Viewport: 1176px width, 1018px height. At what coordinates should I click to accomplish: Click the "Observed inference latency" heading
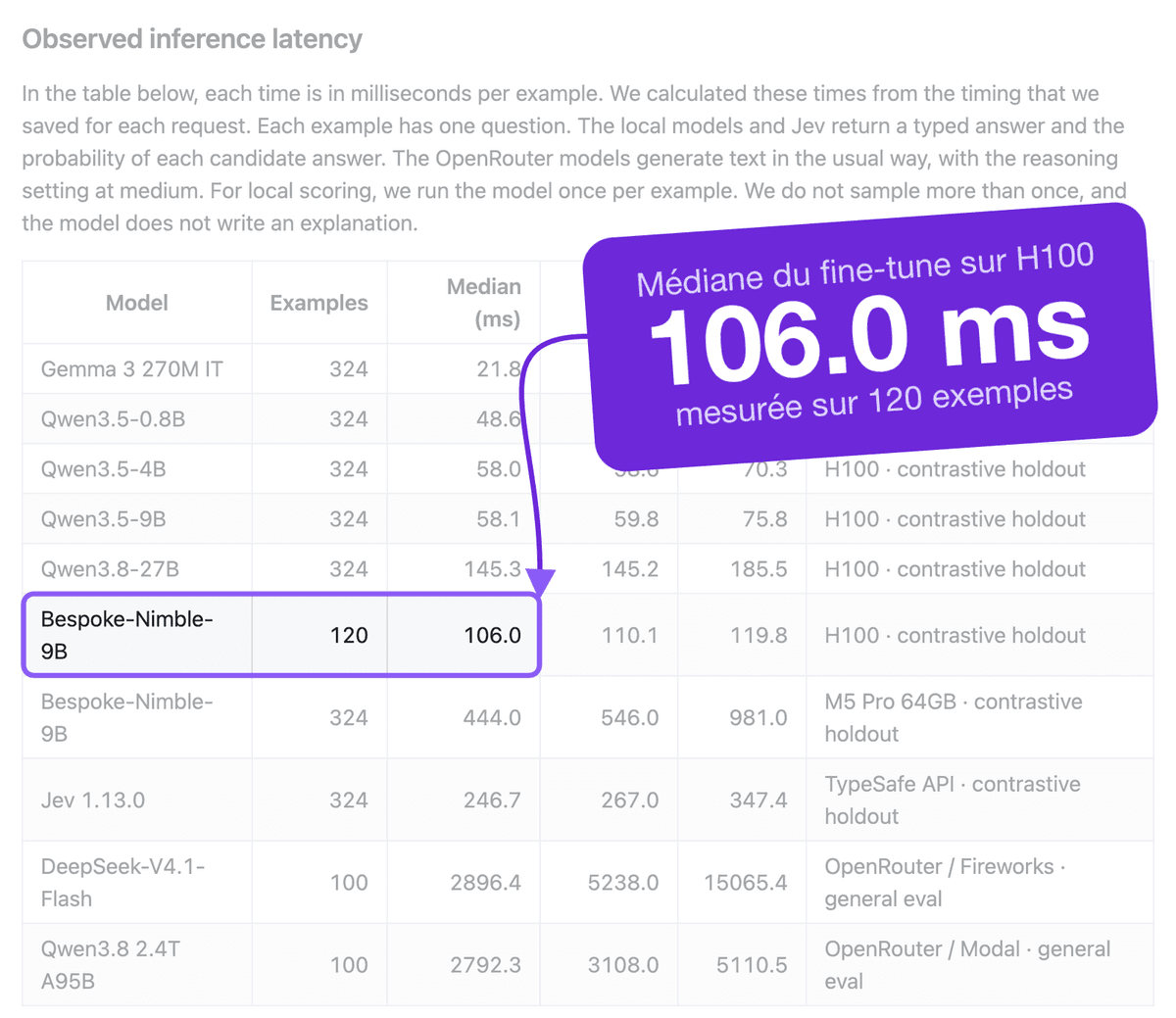click(192, 39)
